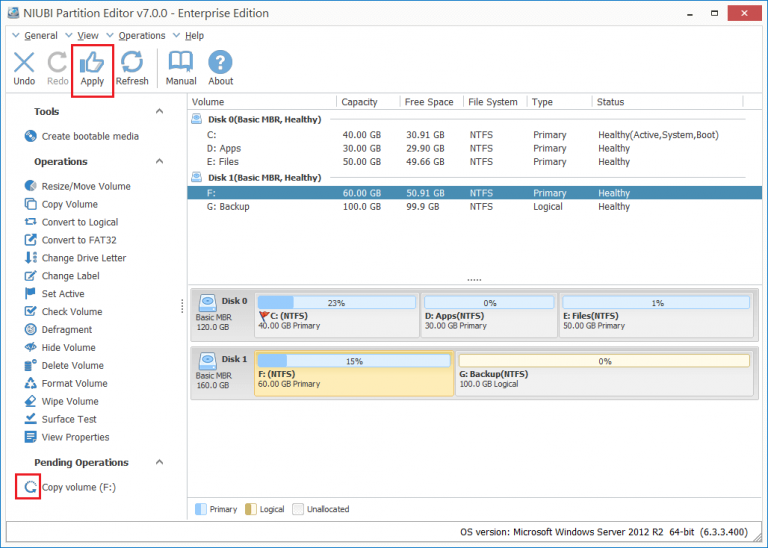The image size is (768, 548).
Task: Select the F: volume row
Action: pyautogui.click(x=474, y=193)
